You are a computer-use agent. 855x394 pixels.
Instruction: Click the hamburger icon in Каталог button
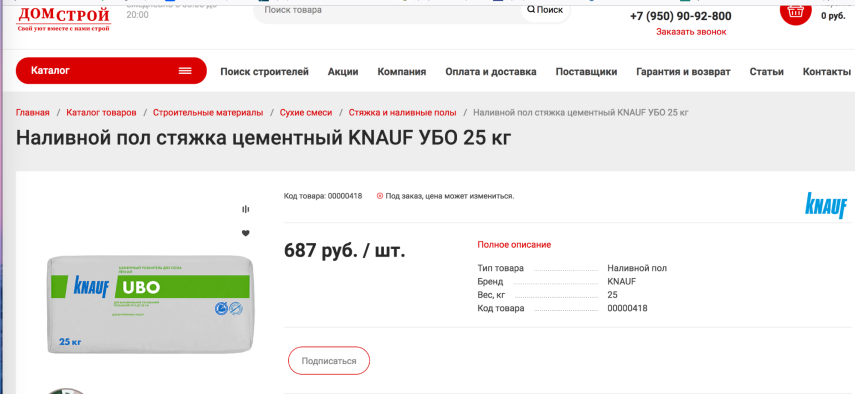click(185, 71)
